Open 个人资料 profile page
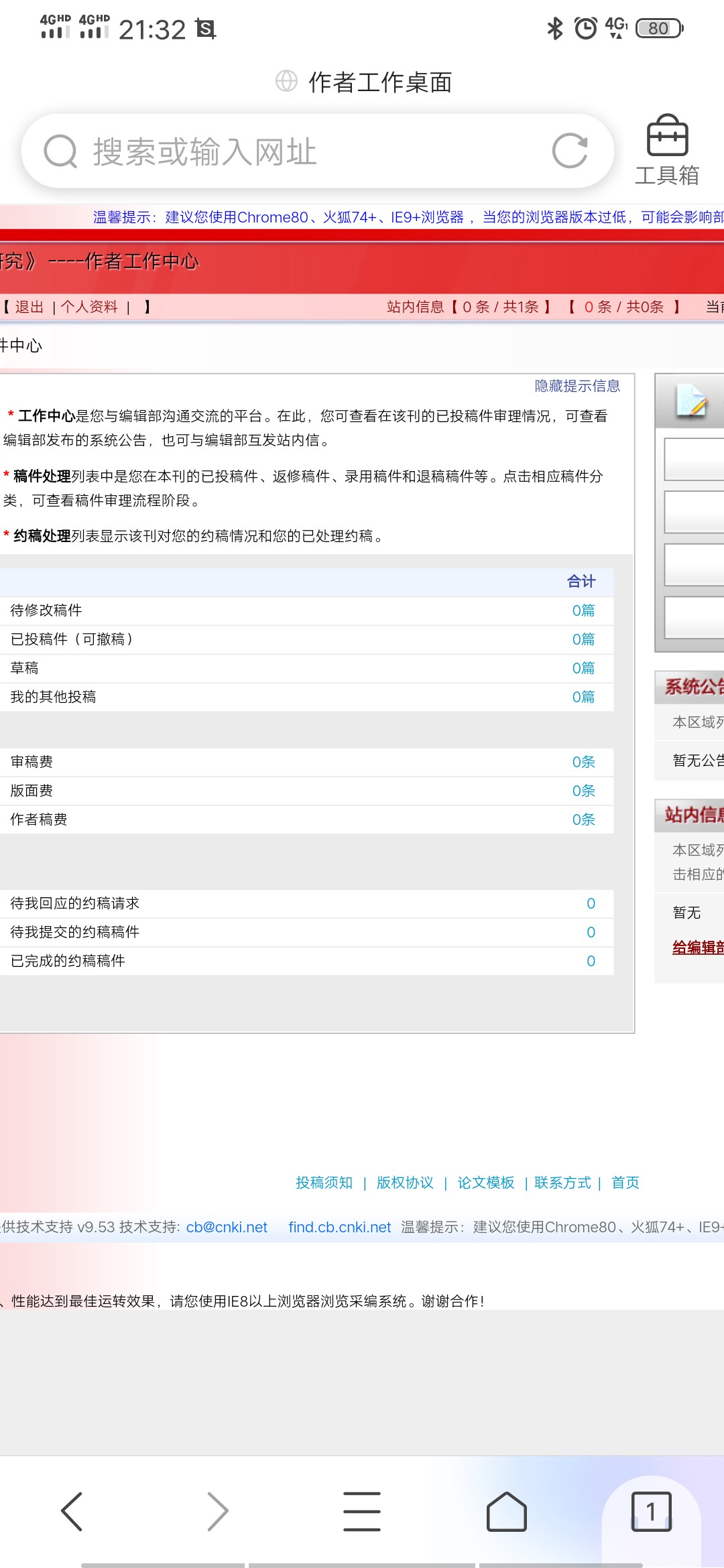This screenshot has width=724, height=1568. (x=89, y=307)
